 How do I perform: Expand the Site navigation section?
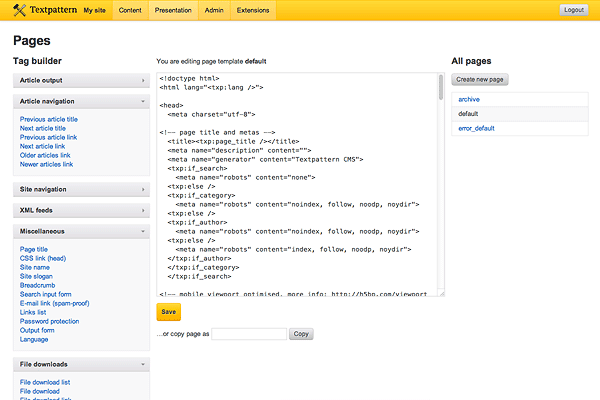tap(80, 188)
